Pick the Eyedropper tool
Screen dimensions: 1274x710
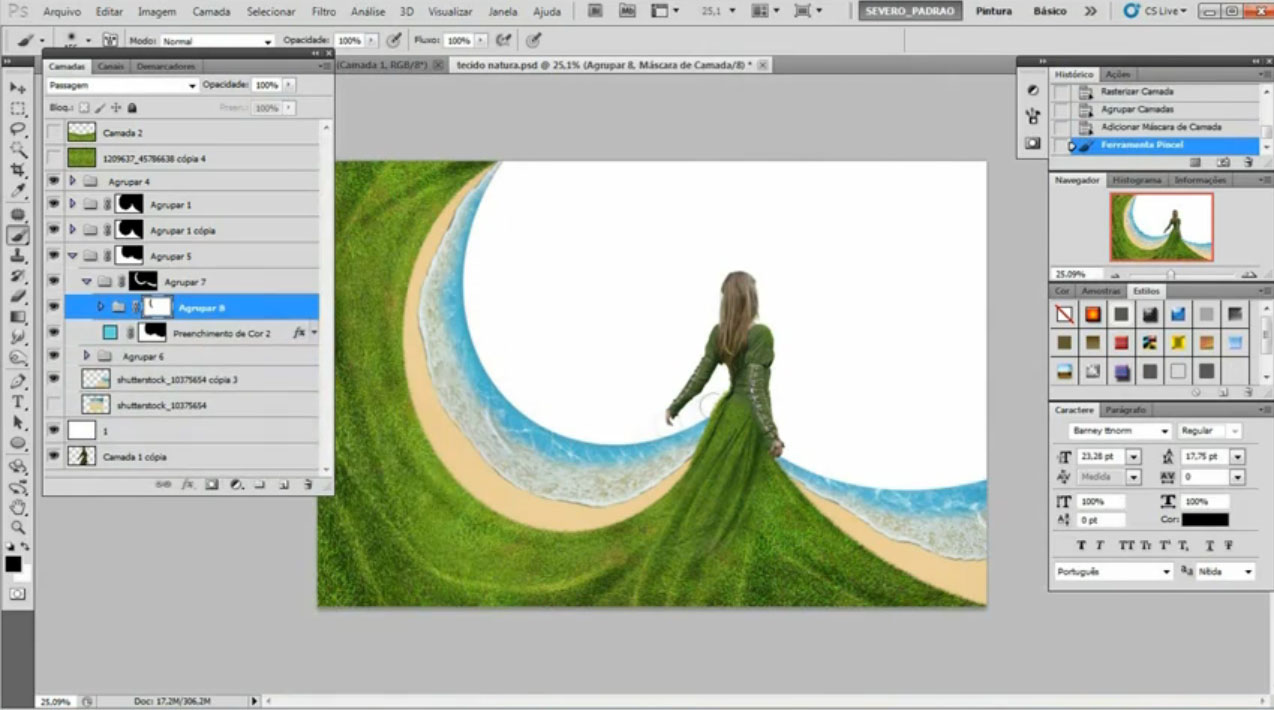pyautogui.click(x=17, y=191)
